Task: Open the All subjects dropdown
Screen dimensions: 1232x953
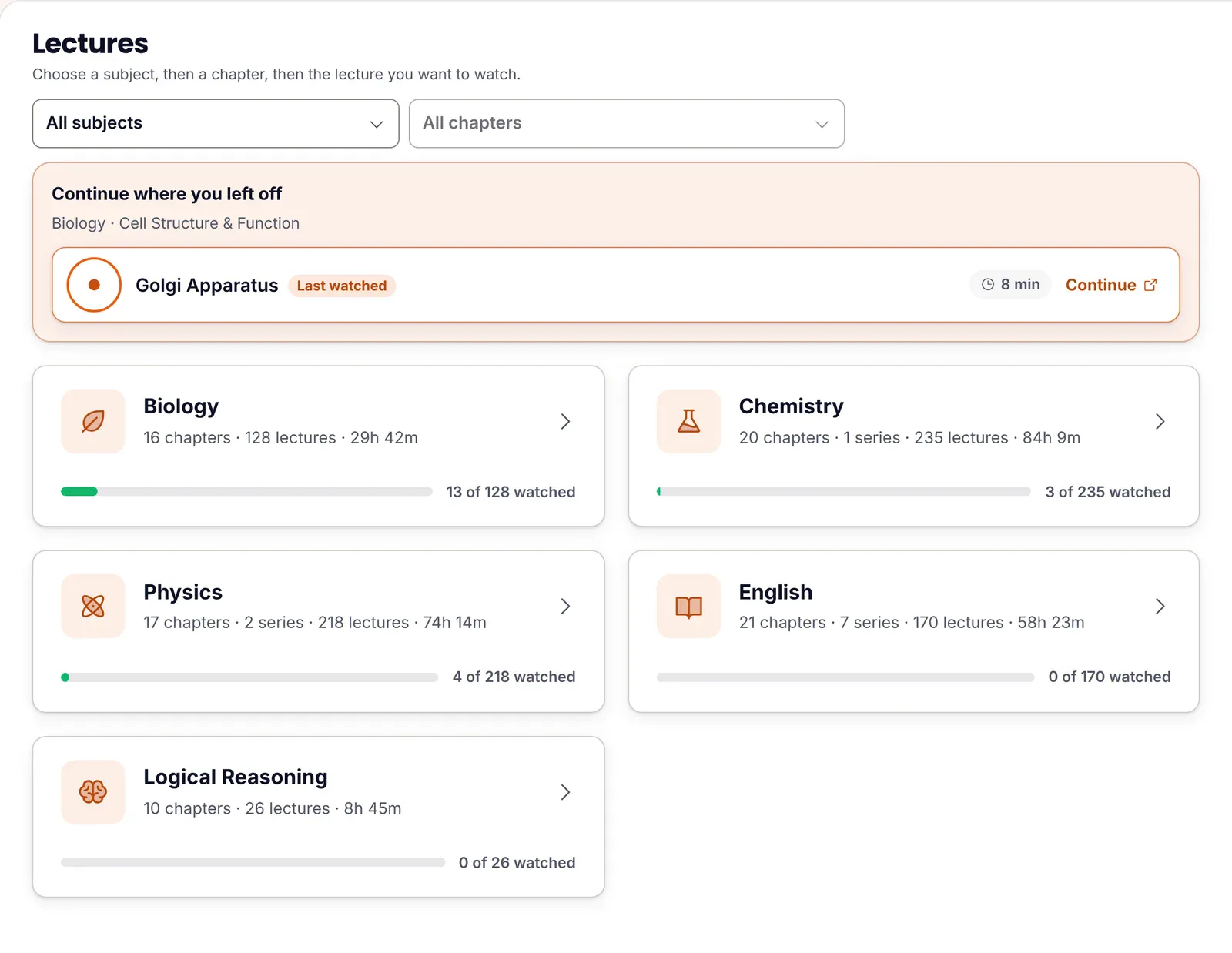Action: [x=216, y=123]
